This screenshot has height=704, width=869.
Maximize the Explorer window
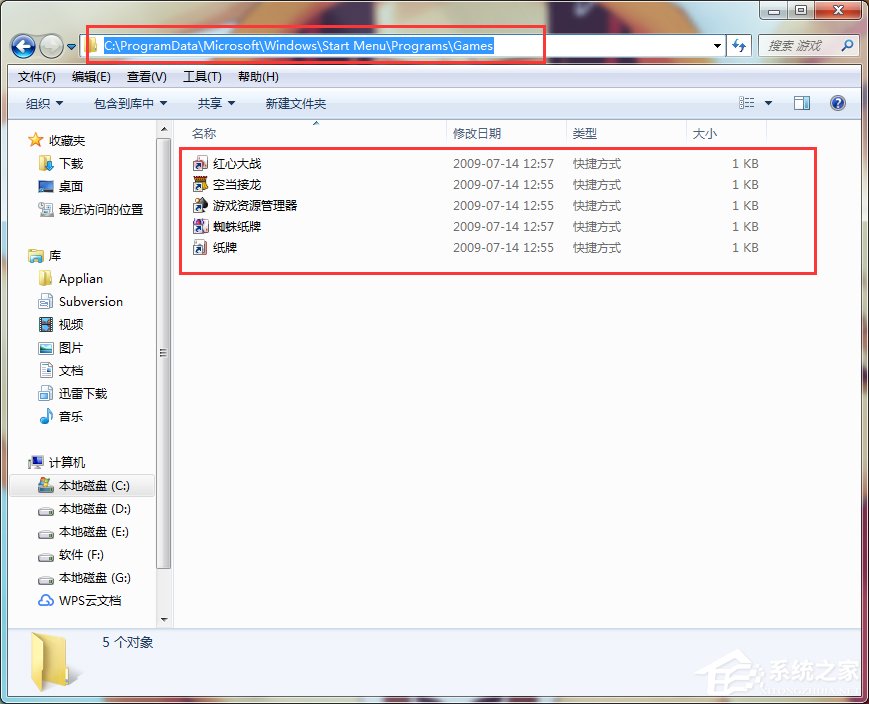(801, 10)
